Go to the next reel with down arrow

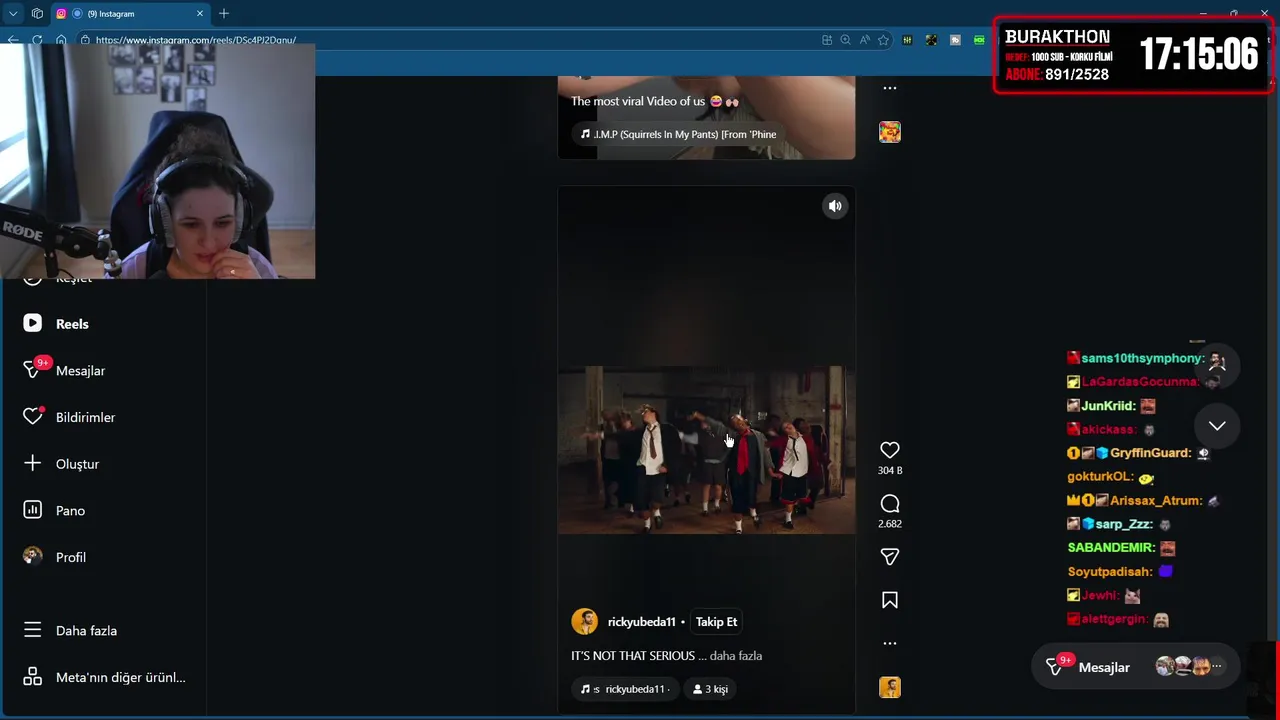[1217, 426]
